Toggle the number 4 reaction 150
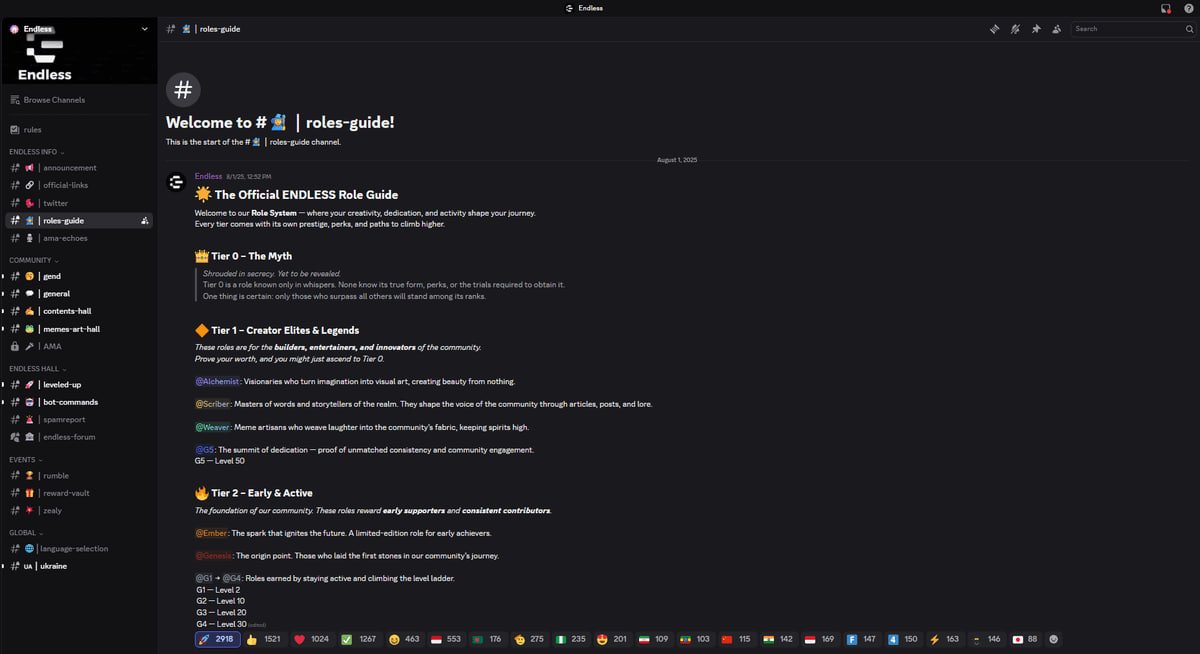The image size is (1200, 654). pos(903,639)
